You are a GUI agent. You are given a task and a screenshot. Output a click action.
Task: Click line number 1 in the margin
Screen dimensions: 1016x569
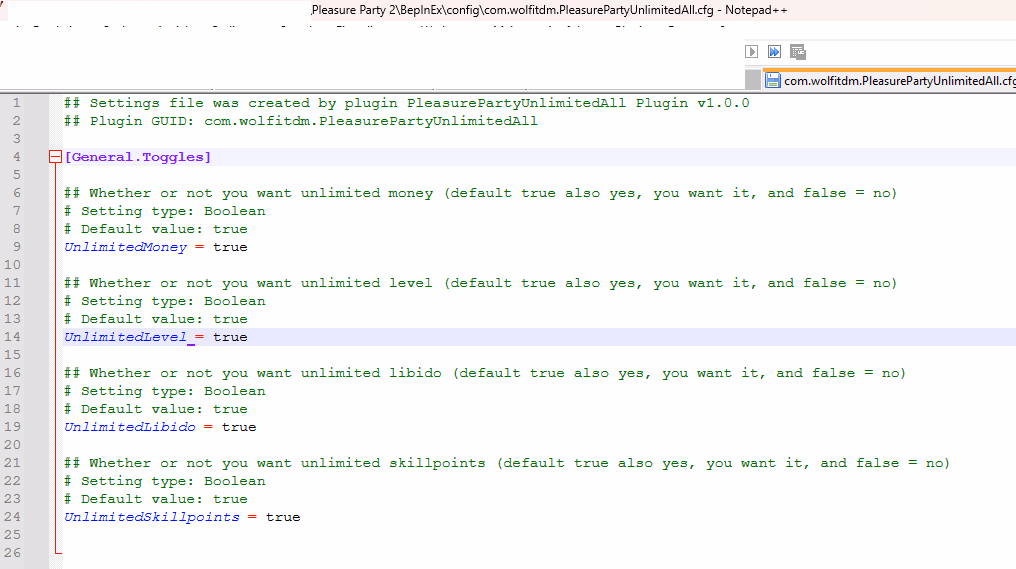15,103
